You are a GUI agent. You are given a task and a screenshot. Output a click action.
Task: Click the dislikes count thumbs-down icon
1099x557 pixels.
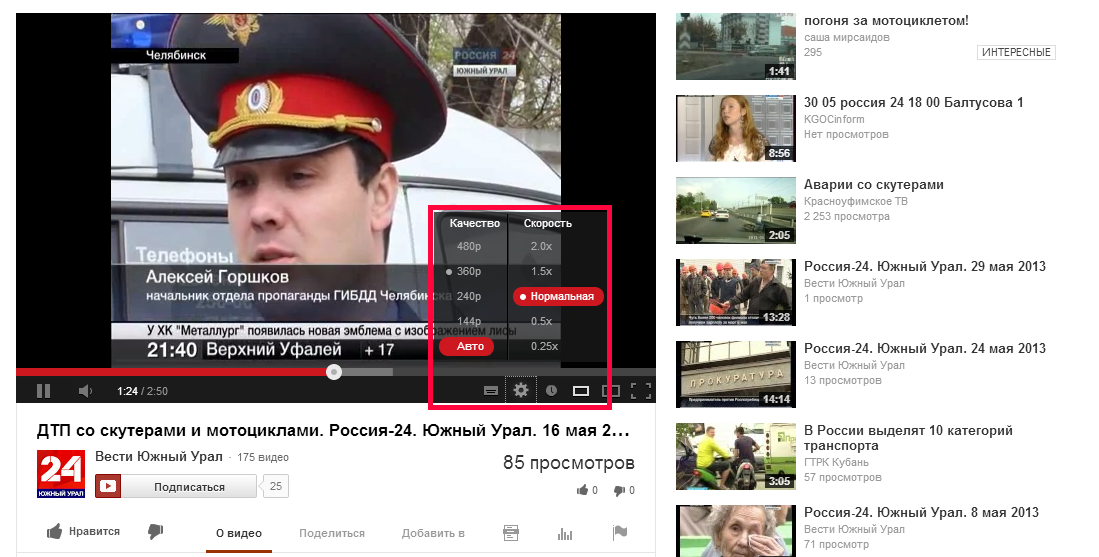click(x=619, y=490)
